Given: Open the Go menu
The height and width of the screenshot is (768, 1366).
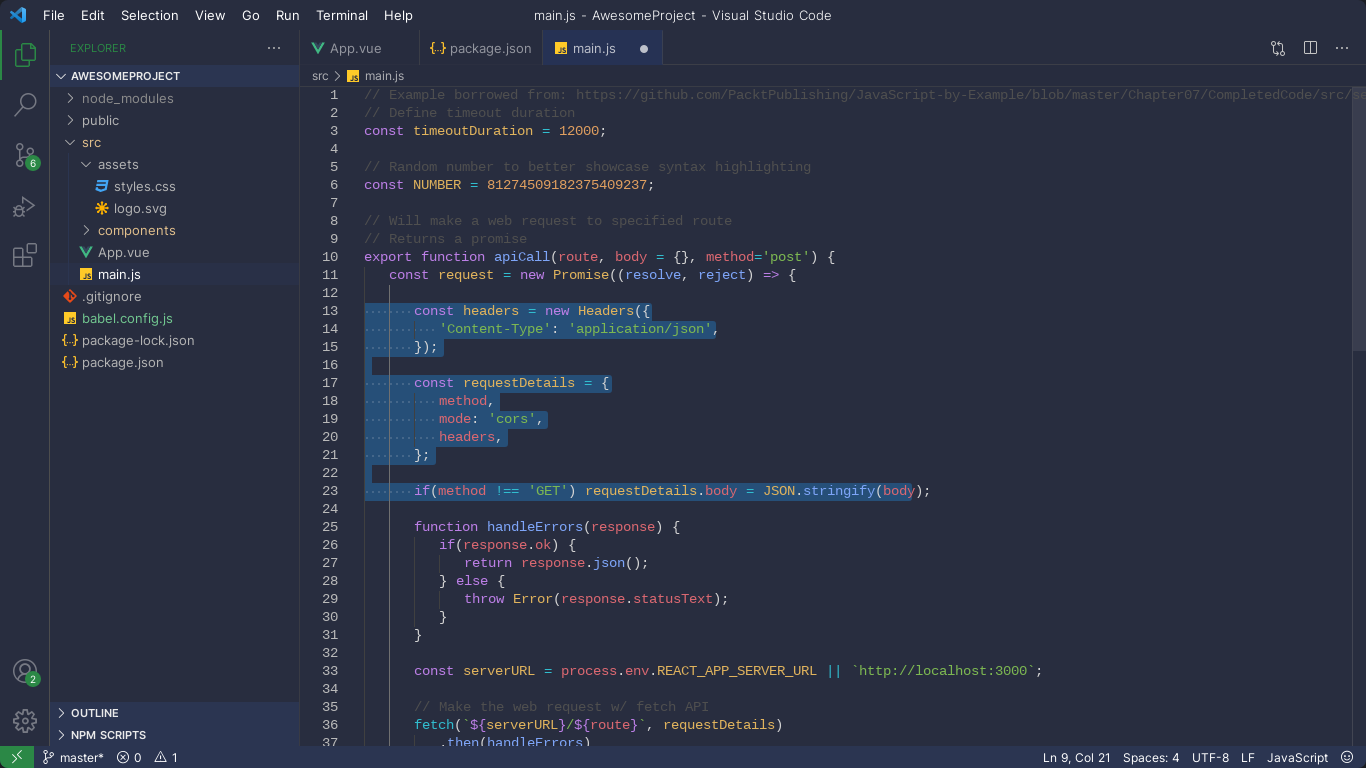Looking at the screenshot, I should pos(251,15).
